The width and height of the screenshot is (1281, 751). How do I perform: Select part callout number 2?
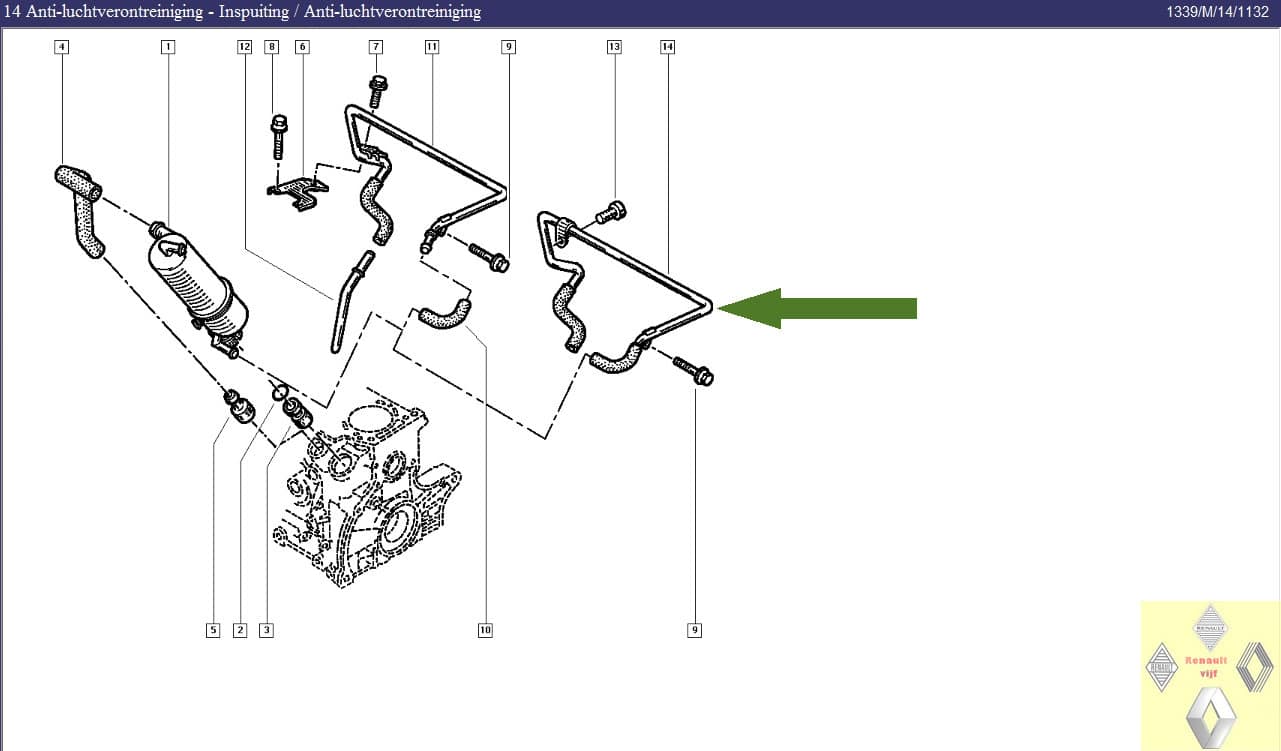(240, 630)
